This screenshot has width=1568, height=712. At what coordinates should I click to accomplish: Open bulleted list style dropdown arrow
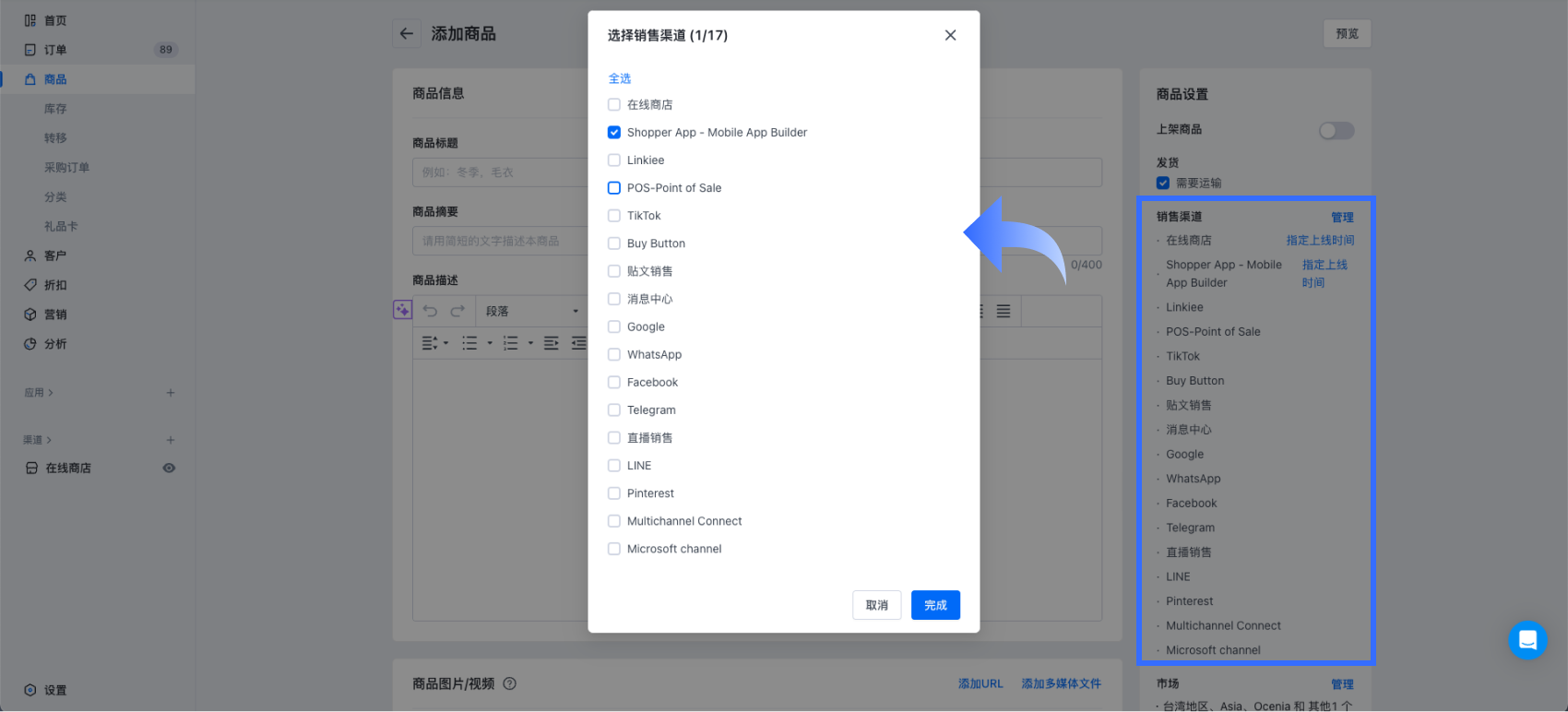(x=490, y=343)
